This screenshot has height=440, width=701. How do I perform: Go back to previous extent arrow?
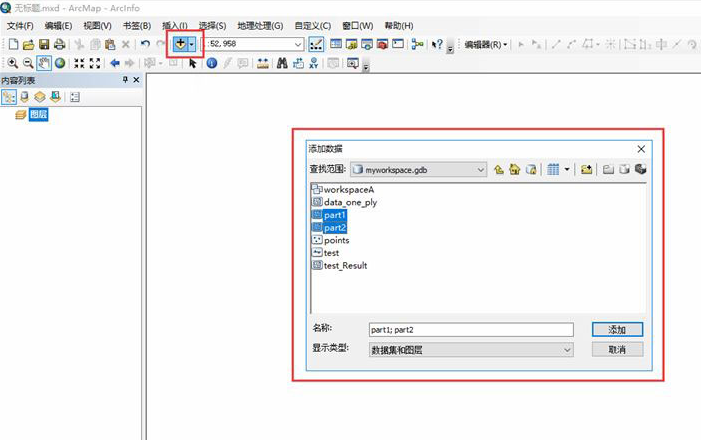tap(115, 63)
